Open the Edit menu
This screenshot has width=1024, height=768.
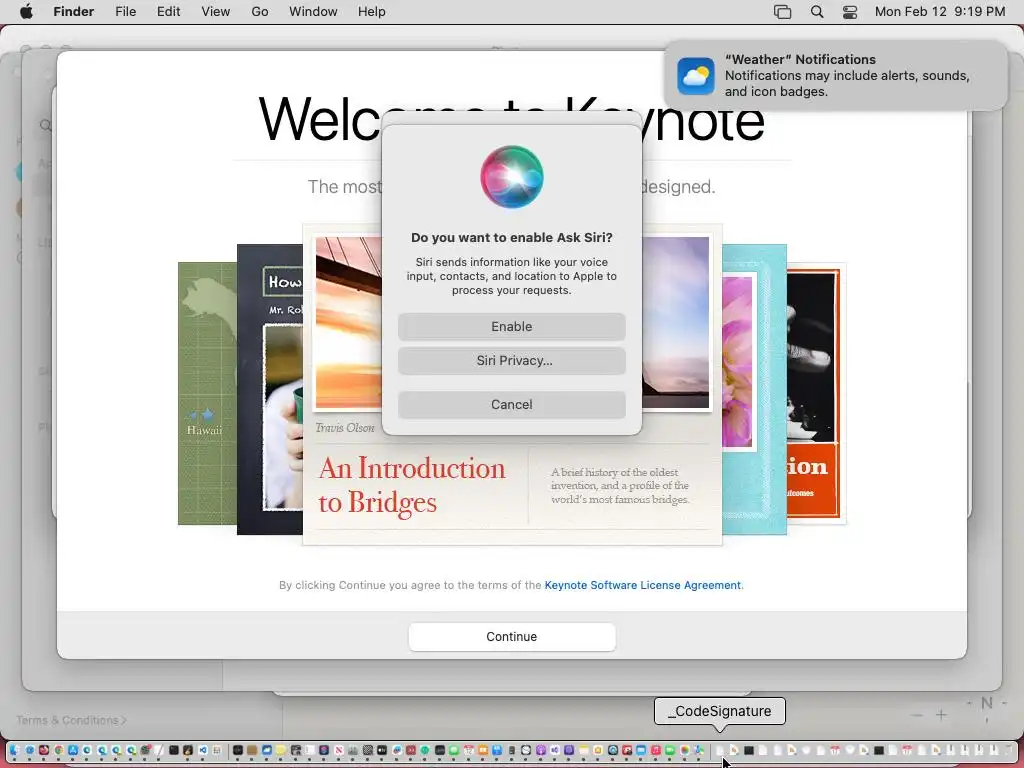pos(168,12)
